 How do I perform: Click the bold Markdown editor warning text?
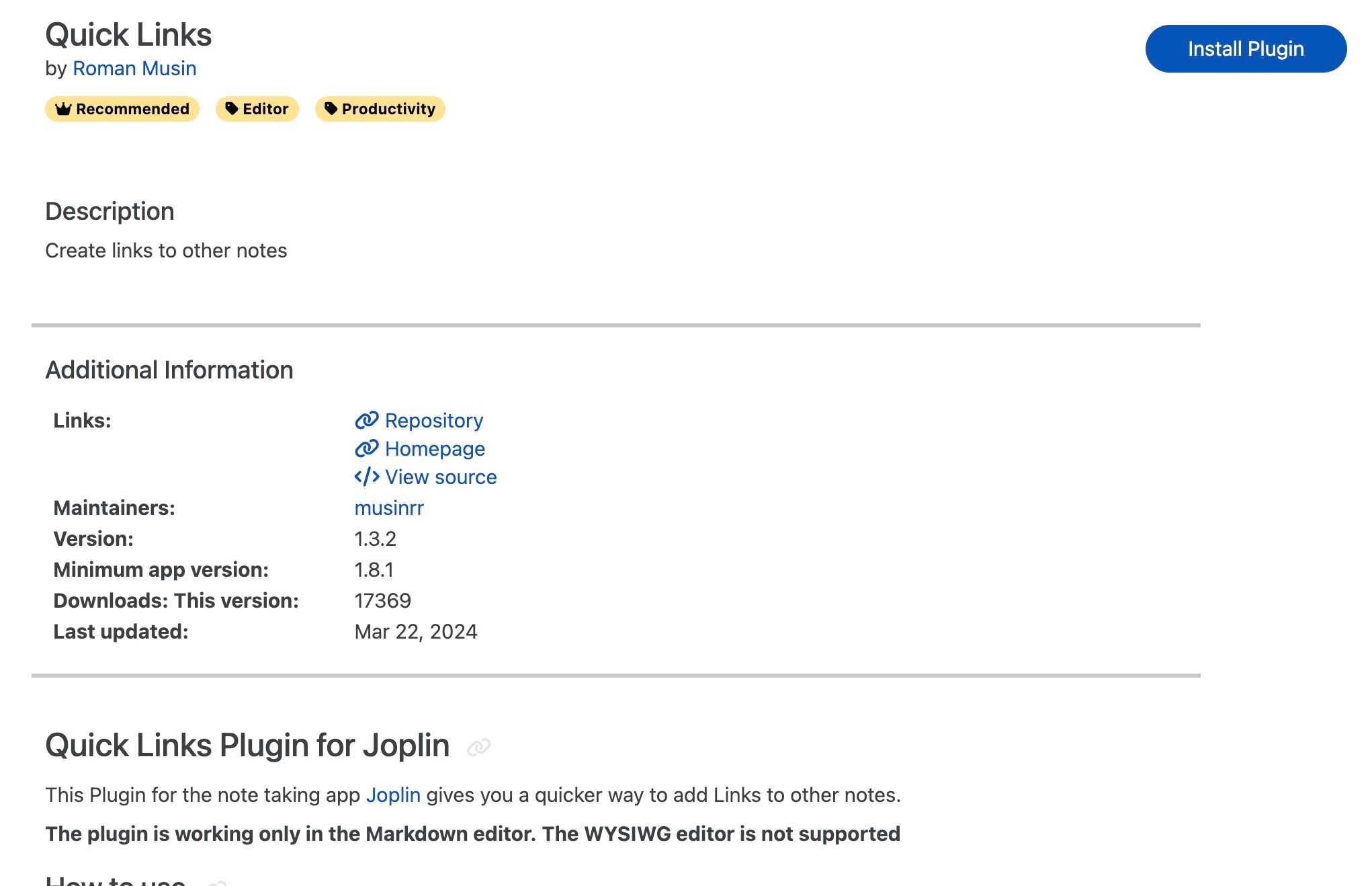(x=473, y=834)
